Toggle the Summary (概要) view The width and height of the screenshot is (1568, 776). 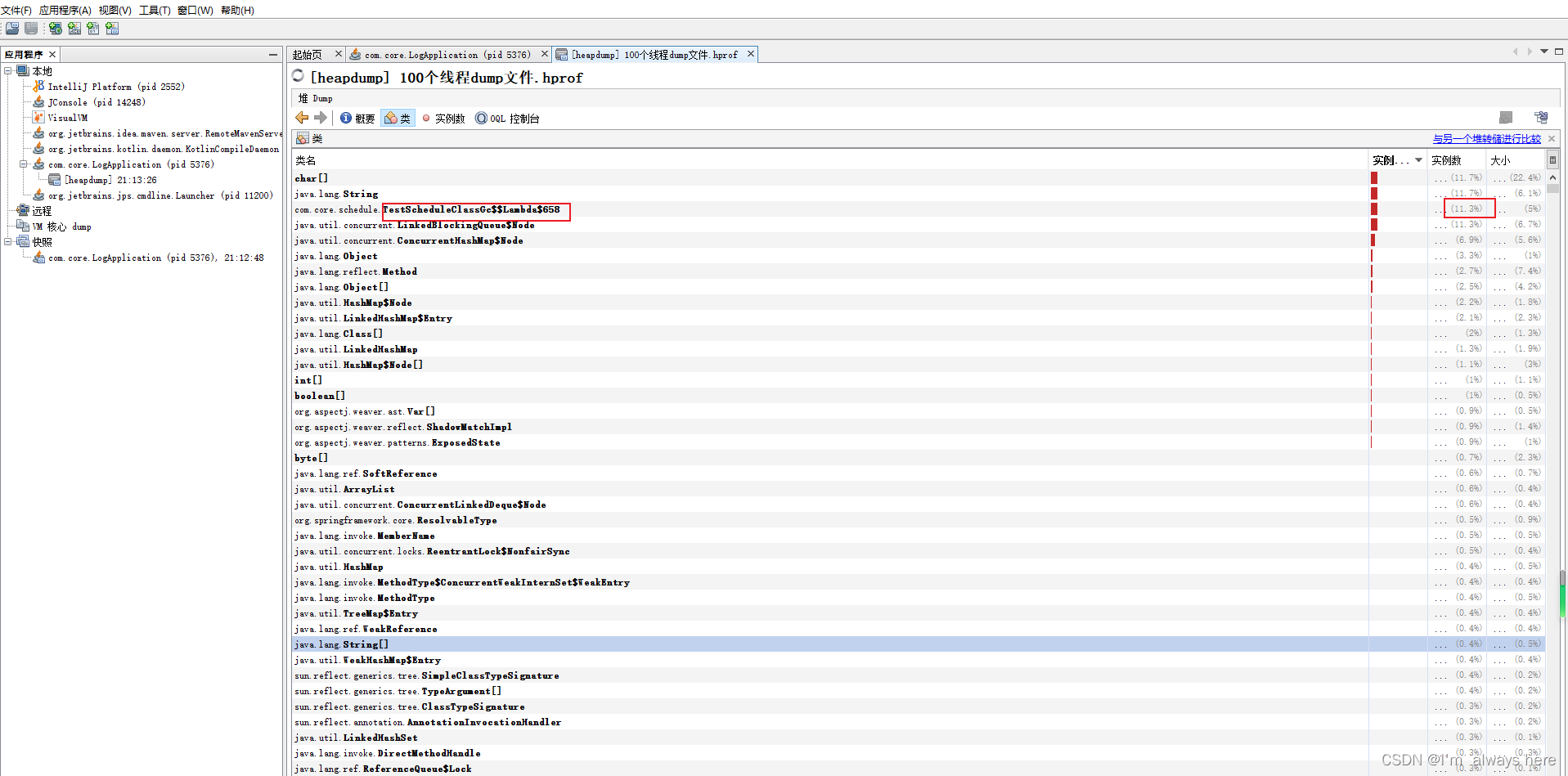(357, 119)
